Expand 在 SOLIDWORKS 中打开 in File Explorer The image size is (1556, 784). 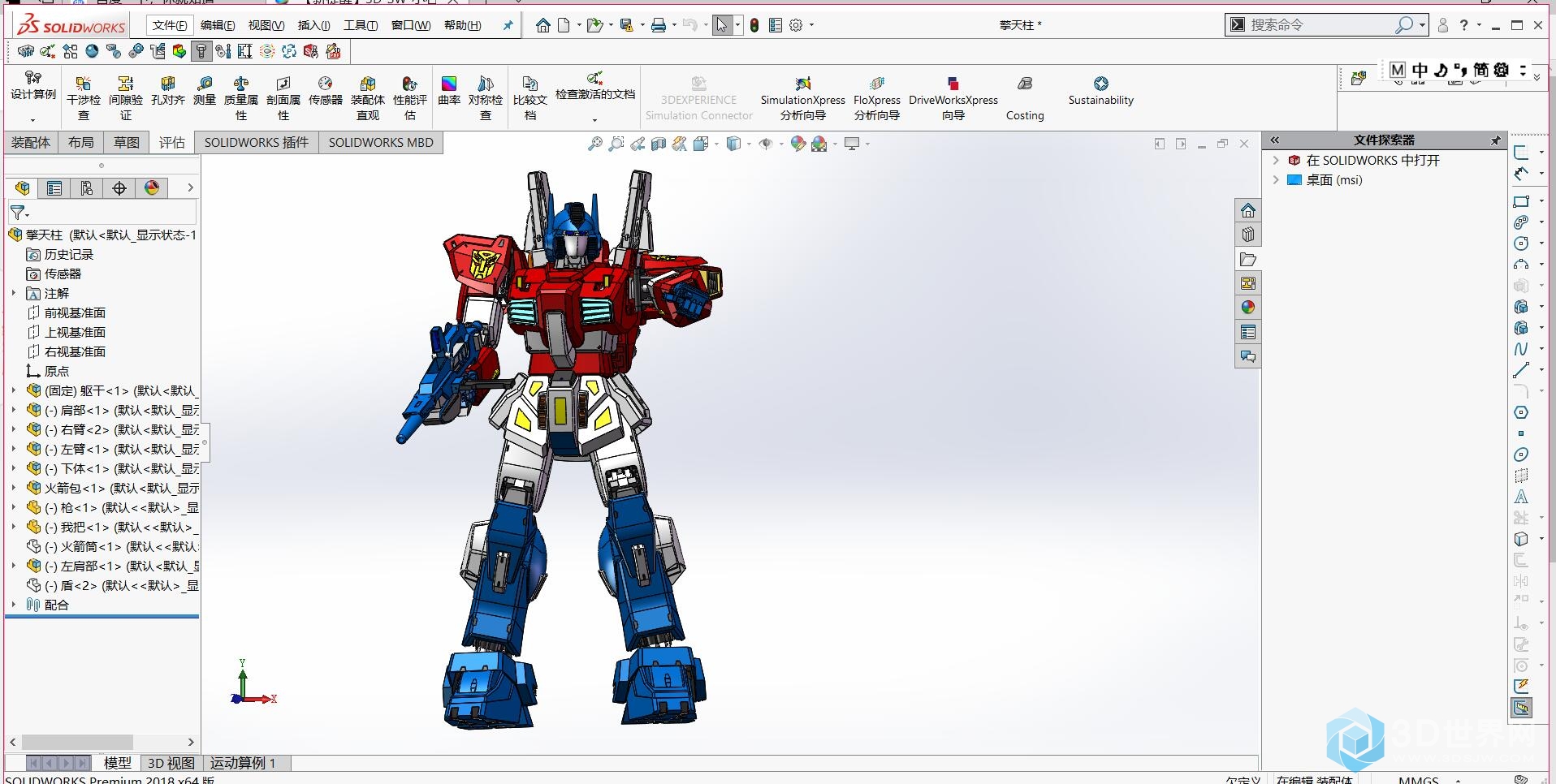(1276, 161)
